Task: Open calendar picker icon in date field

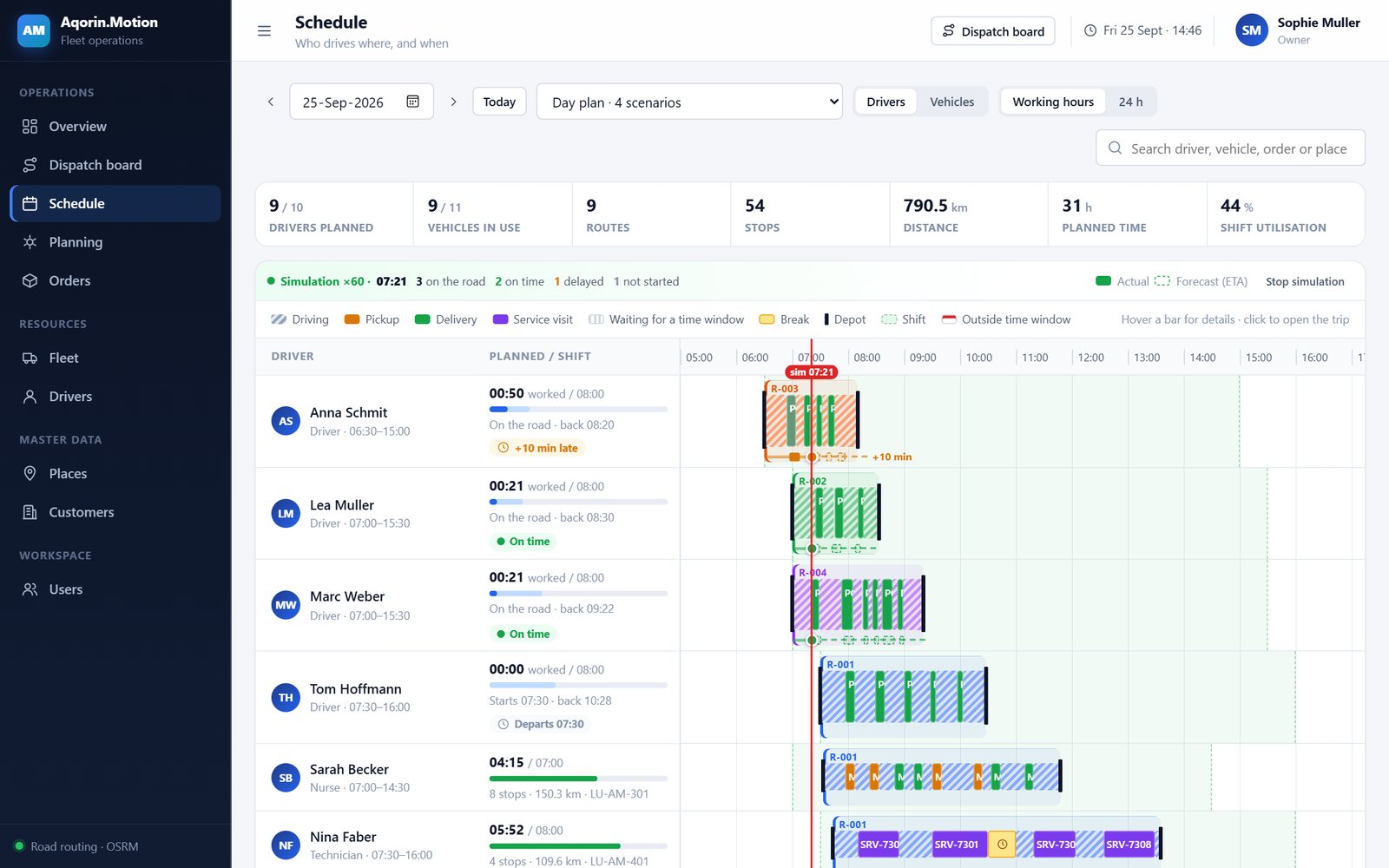Action: (x=413, y=102)
